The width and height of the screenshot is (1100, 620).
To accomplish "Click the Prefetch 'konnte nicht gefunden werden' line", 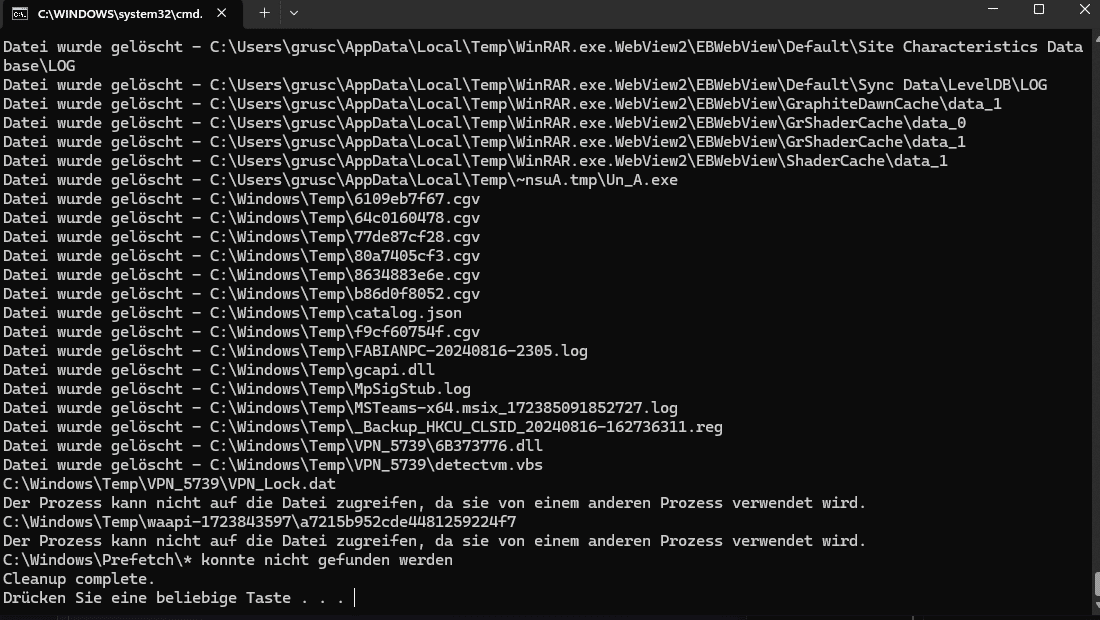I will coord(227,560).
